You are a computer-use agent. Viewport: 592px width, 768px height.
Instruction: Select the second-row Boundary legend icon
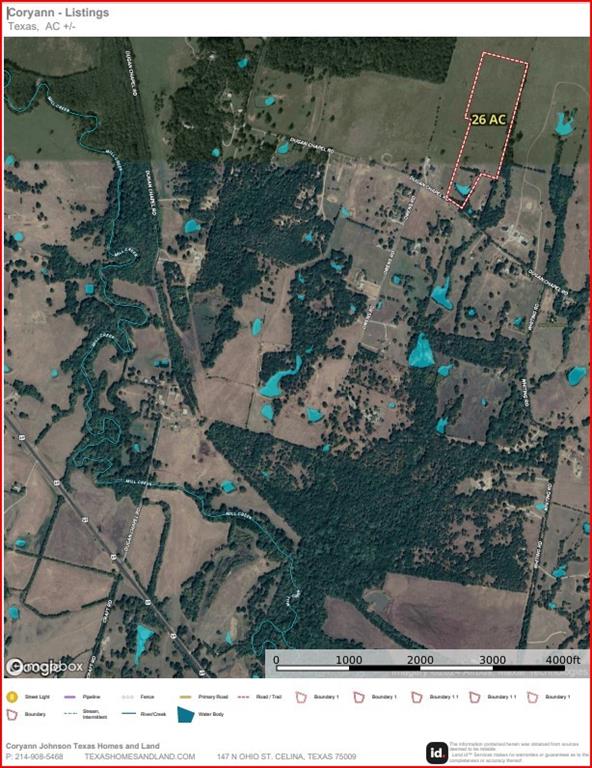pos(12,714)
